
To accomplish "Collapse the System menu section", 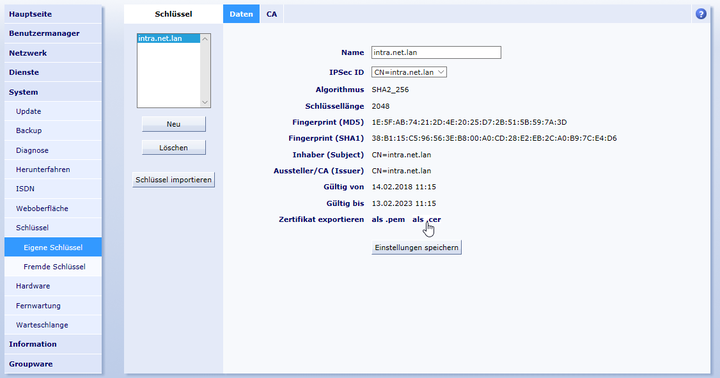I will click(53, 92).
